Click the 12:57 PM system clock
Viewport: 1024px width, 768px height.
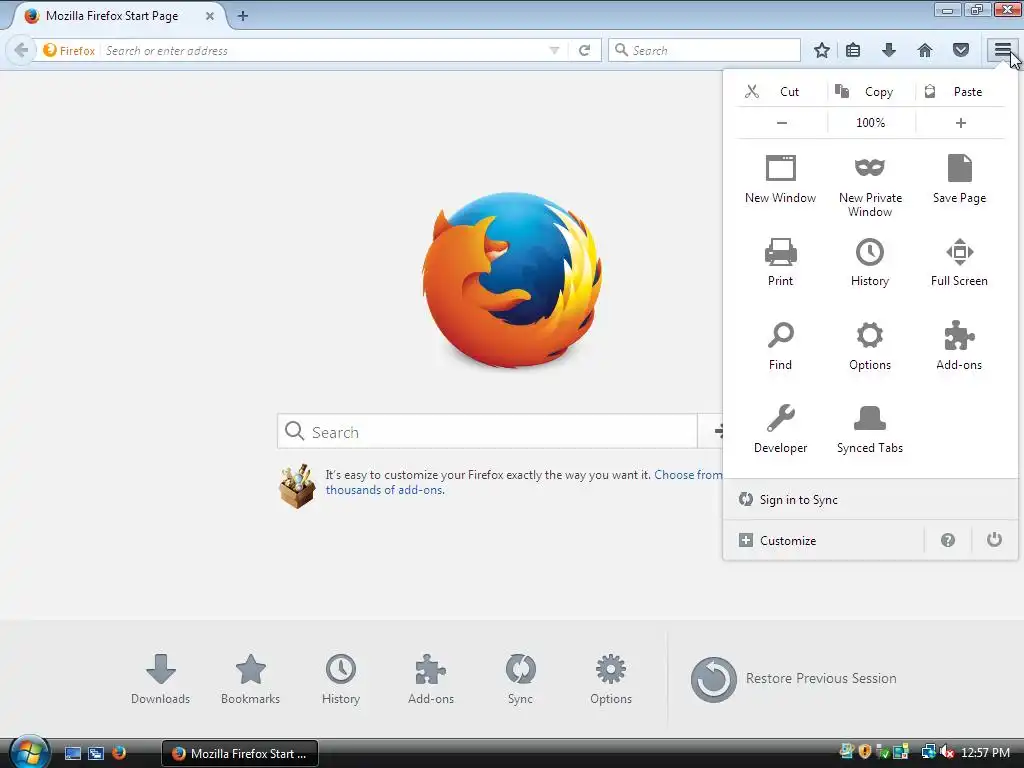(985, 752)
